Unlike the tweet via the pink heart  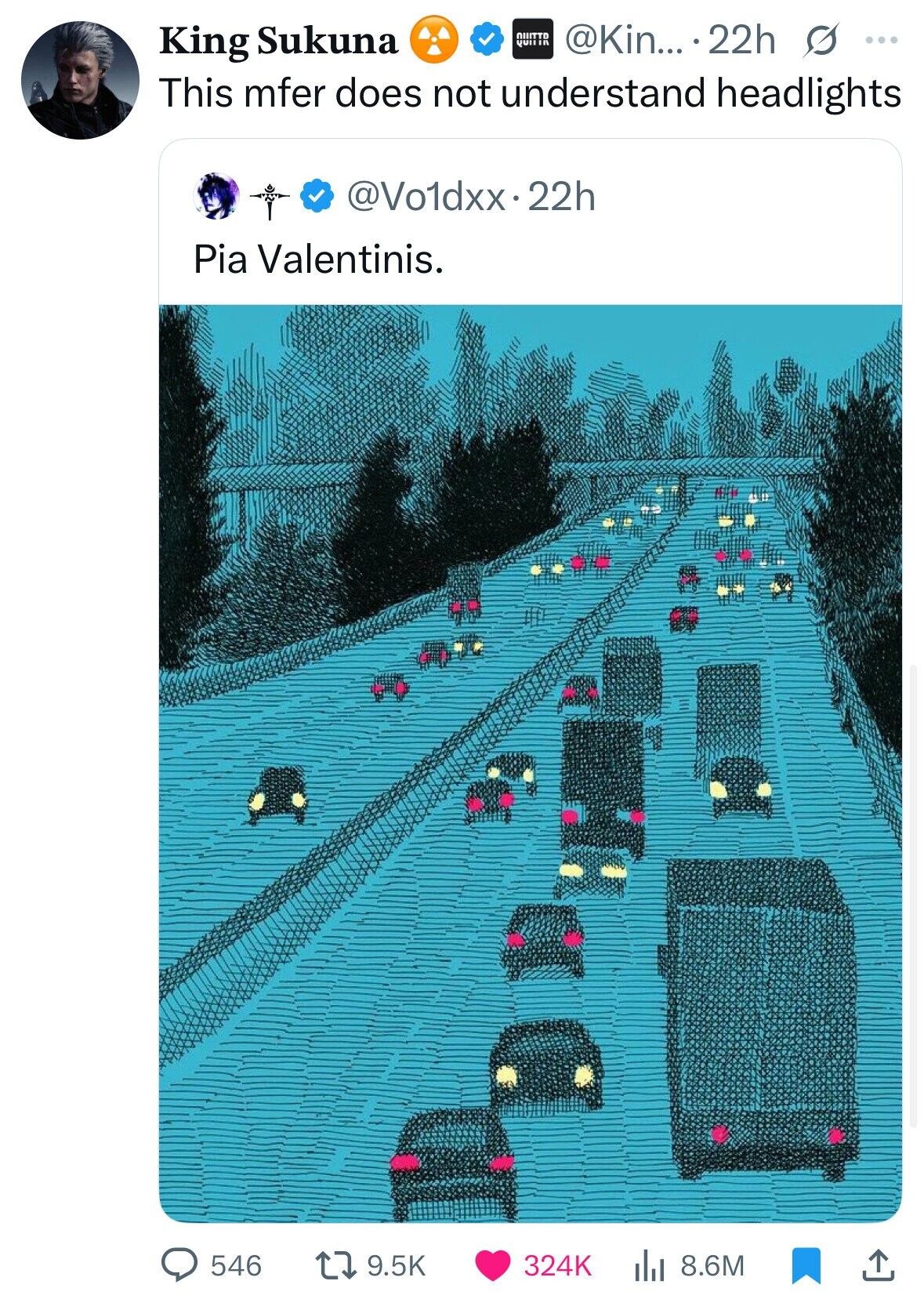point(492,1265)
